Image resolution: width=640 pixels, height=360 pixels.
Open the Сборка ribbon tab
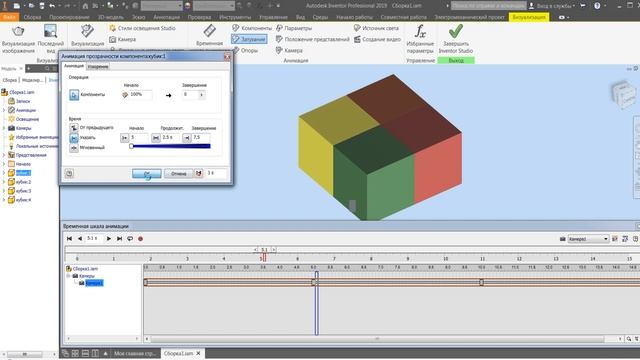[x=32, y=17]
